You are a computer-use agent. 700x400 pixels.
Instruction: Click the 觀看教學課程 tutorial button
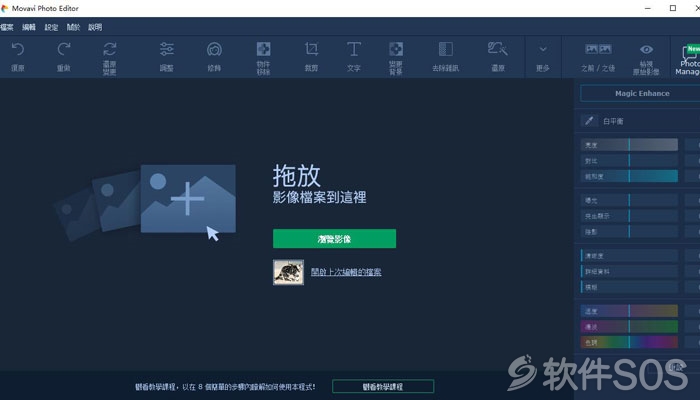[x=383, y=387]
